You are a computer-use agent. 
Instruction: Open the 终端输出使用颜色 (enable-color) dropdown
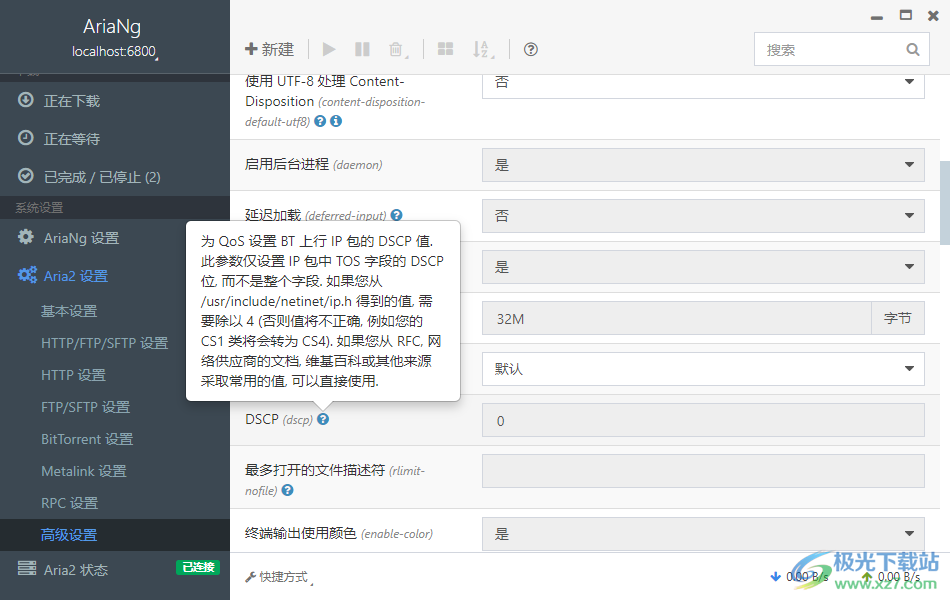coord(703,534)
